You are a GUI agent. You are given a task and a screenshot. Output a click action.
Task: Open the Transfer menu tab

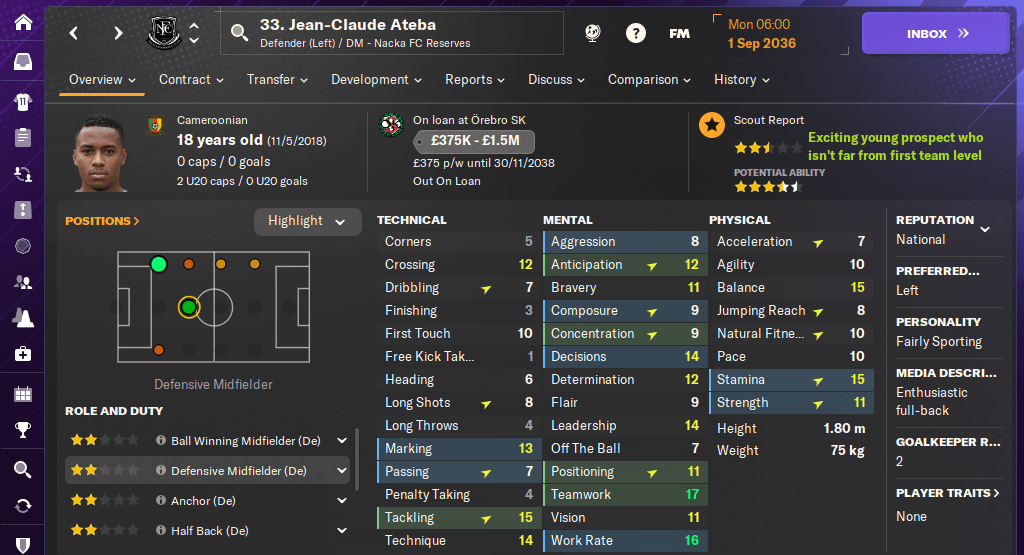(277, 80)
